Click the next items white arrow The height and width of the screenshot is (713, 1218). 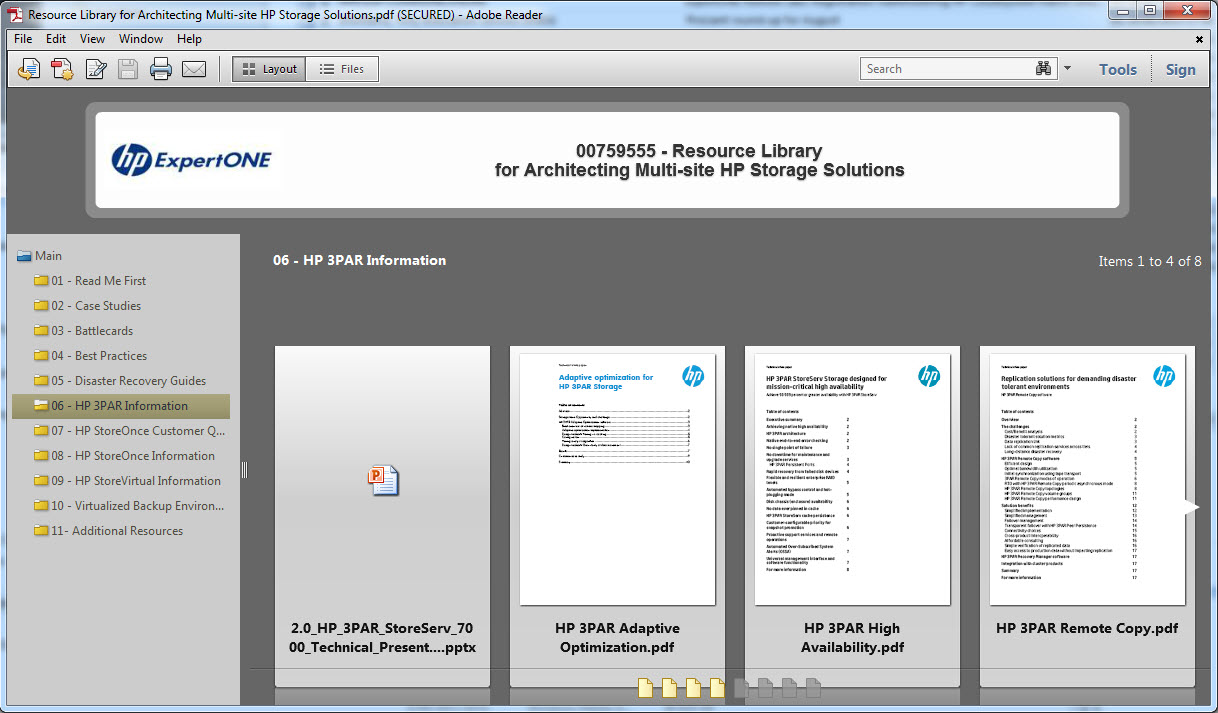tap(1191, 507)
